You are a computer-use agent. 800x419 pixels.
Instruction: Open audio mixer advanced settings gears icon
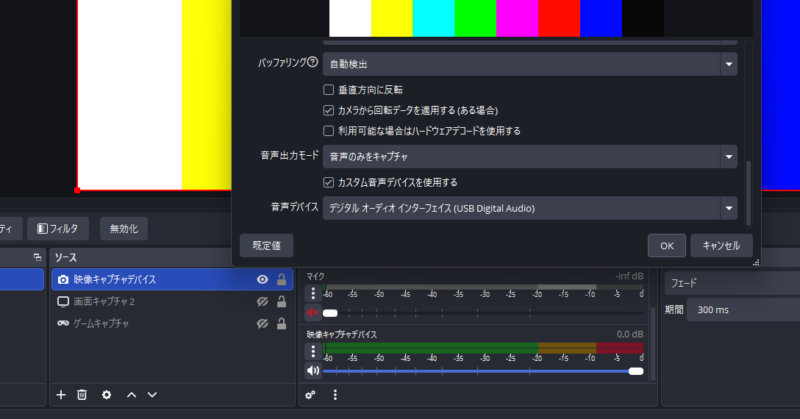(311, 395)
